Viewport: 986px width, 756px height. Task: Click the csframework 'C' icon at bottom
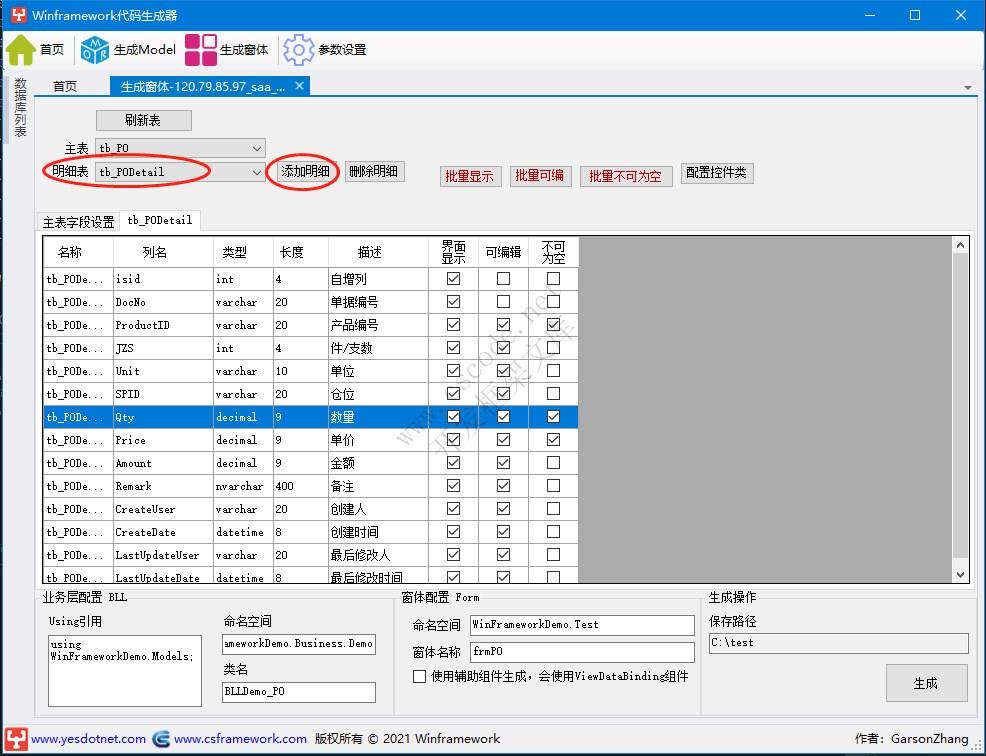[161, 739]
